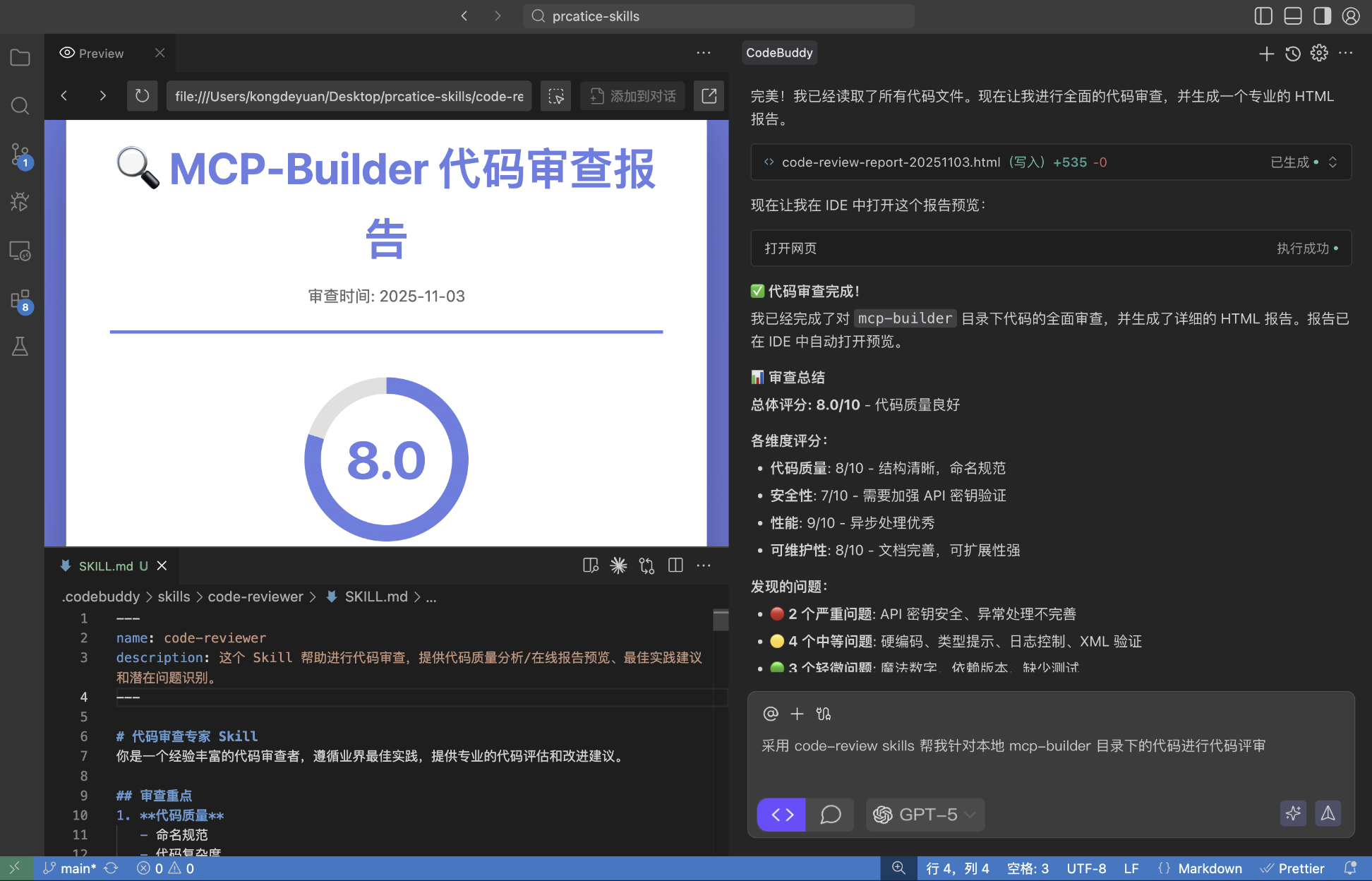The image size is (1372, 881).
Task: Select the Preview tab
Action: 101,54
